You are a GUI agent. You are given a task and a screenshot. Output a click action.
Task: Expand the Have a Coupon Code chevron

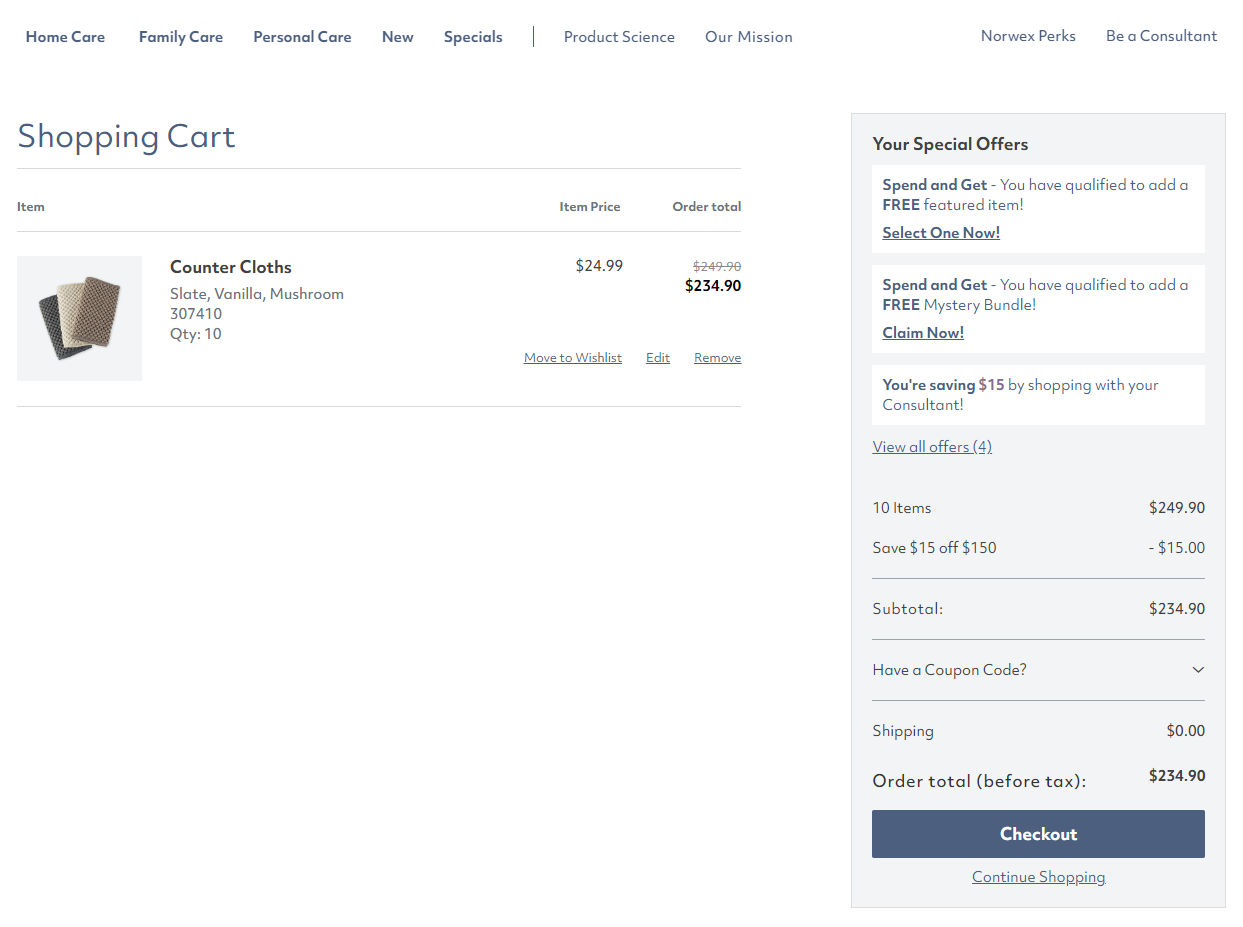tap(1198, 670)
